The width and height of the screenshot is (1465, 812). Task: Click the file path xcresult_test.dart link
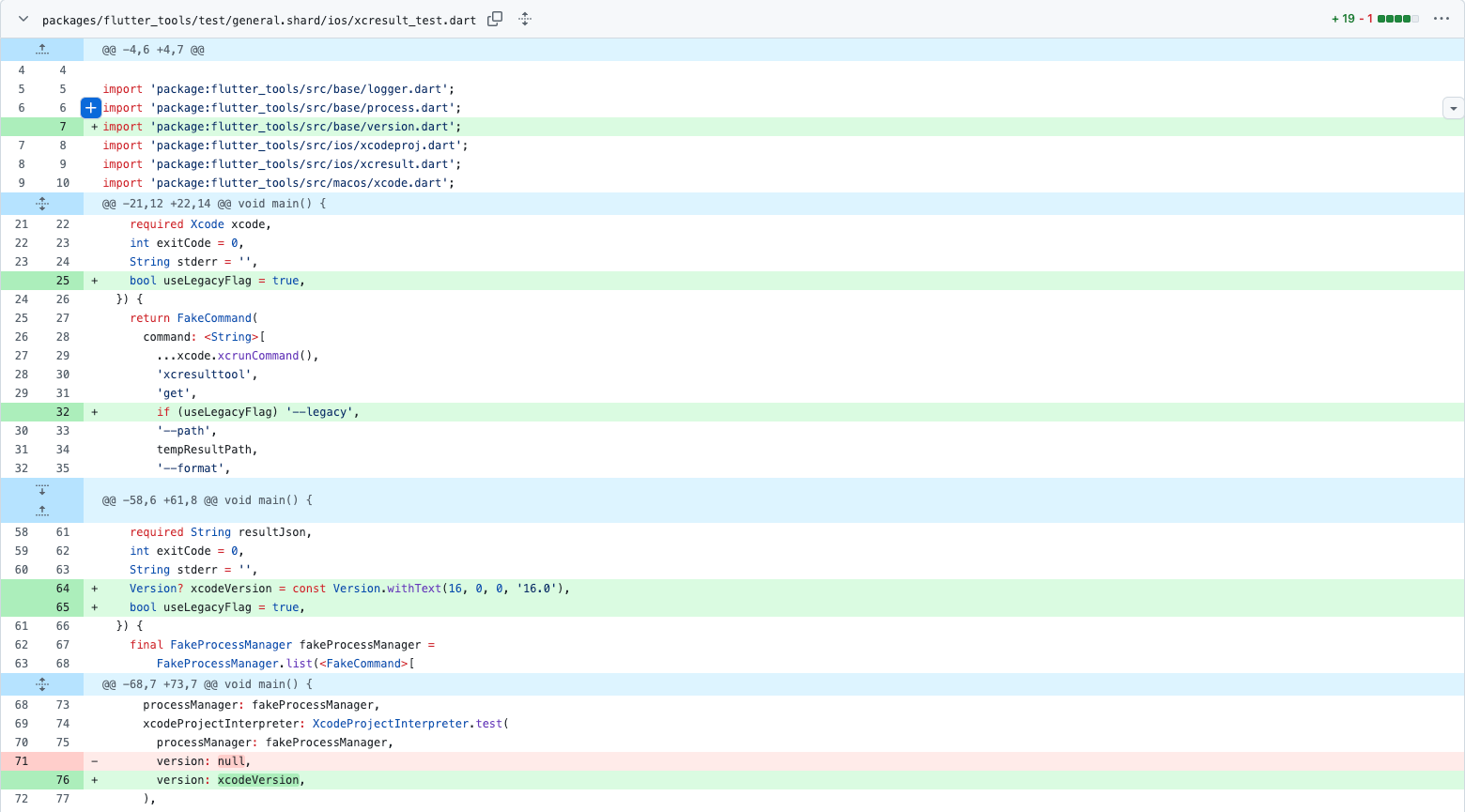point(259,20)
